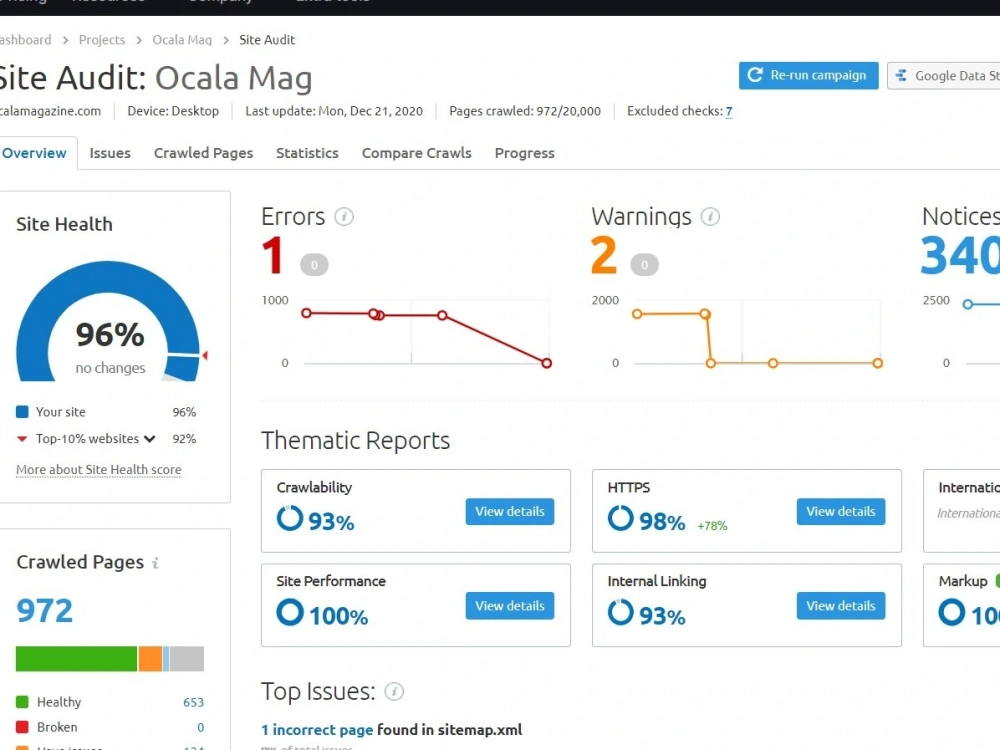Click the 96% Site Health gauge
The width and height of the screenshot is (1000, 750).
coord(108,321)
